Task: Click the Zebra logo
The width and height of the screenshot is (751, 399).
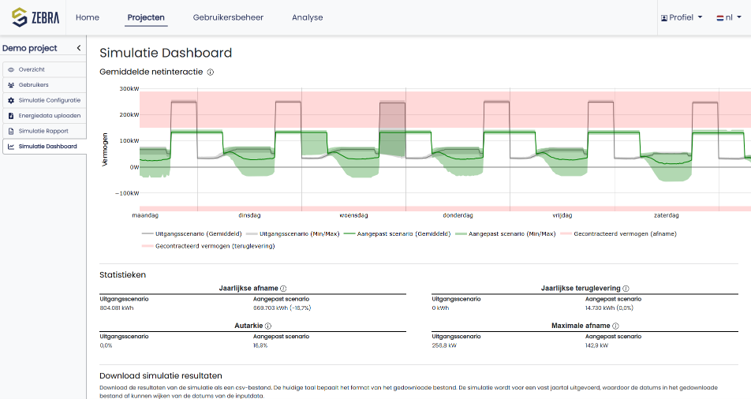Action: [36, 17]
